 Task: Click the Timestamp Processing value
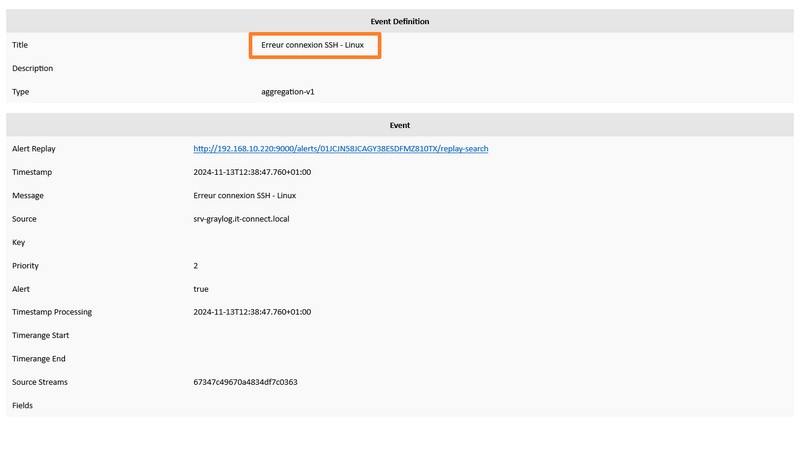[x=252, y=312]
